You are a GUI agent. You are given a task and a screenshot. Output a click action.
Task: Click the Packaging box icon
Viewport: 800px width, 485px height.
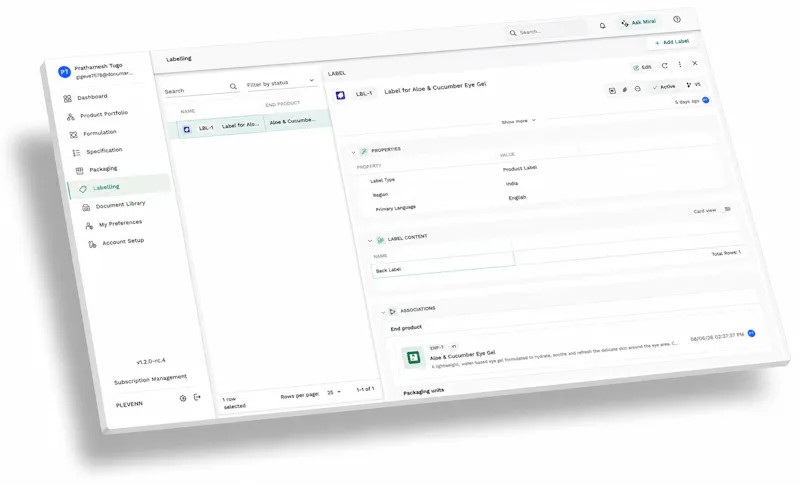[x=80, y=171]
